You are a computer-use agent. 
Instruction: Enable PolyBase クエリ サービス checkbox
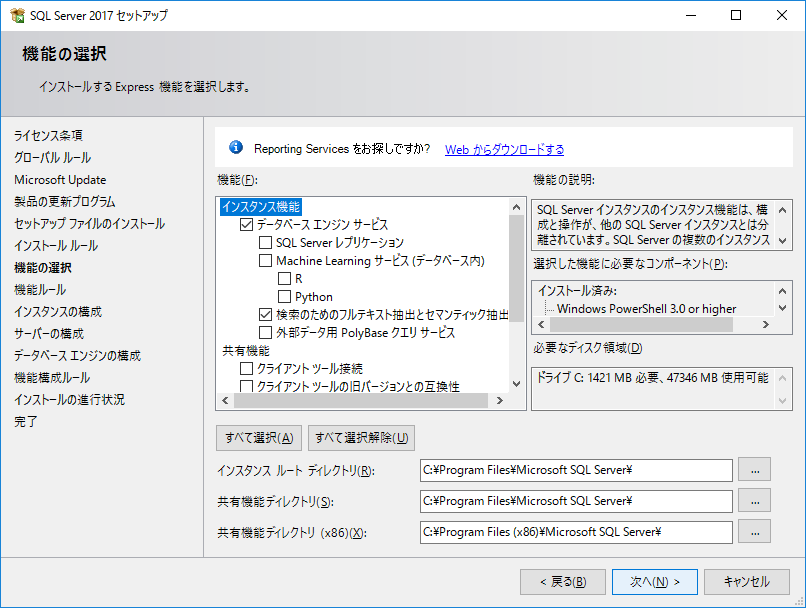265,333
